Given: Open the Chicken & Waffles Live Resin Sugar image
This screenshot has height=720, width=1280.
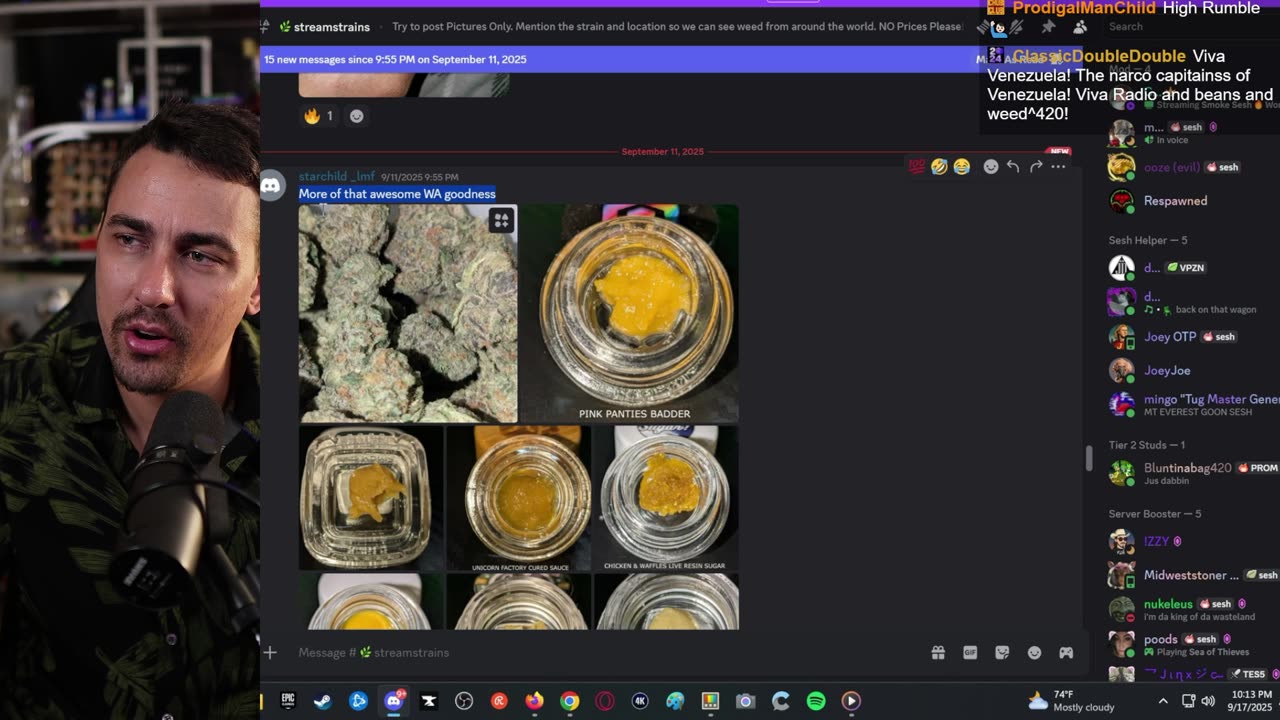Looking at the screenshot, I should [x=667, y=498].
